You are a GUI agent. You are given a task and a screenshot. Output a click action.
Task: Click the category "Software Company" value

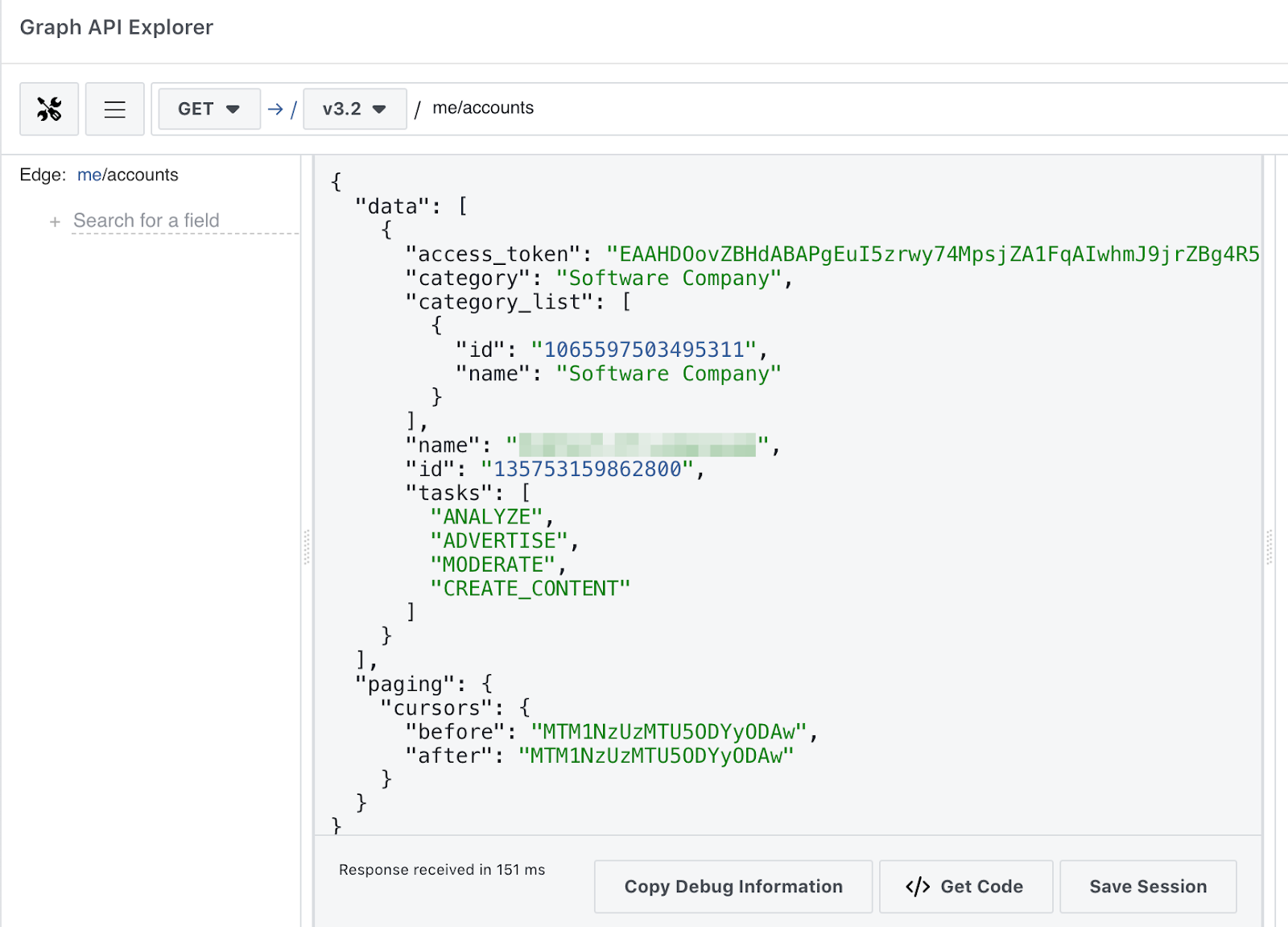tap(669, 279)
